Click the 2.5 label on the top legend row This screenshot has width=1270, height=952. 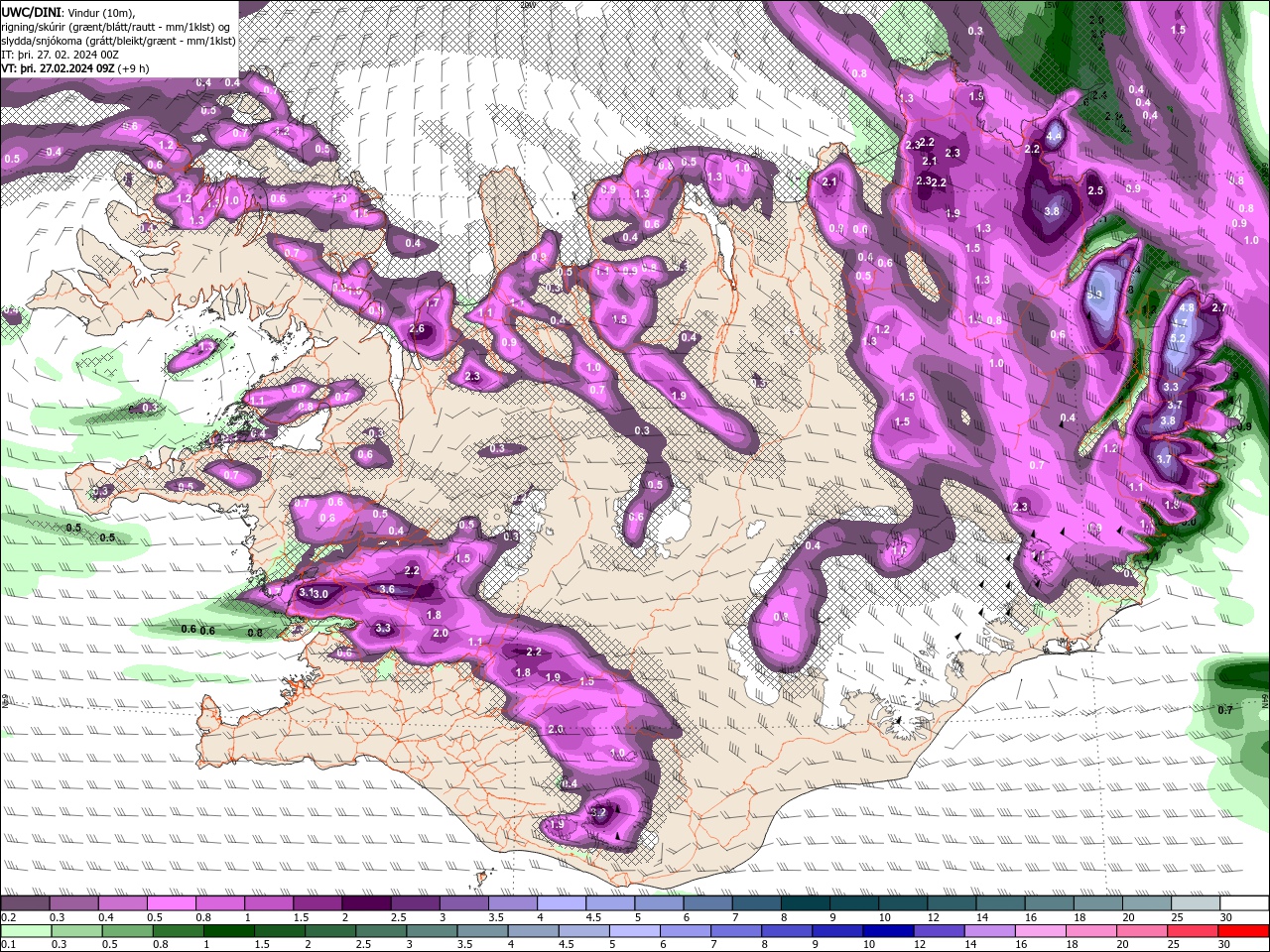tap(399, 917)
